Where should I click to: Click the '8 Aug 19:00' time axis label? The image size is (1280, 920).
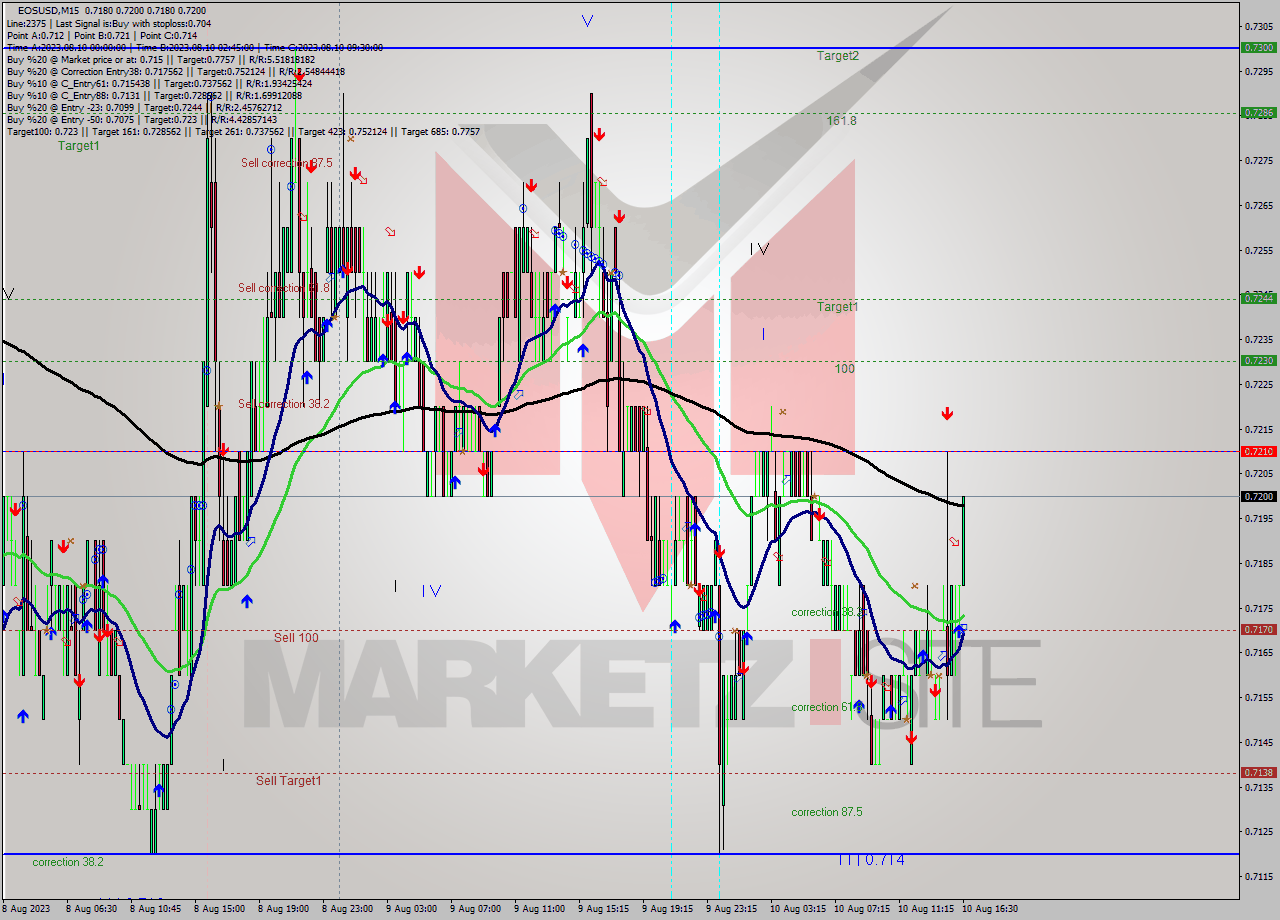[283, 909]
